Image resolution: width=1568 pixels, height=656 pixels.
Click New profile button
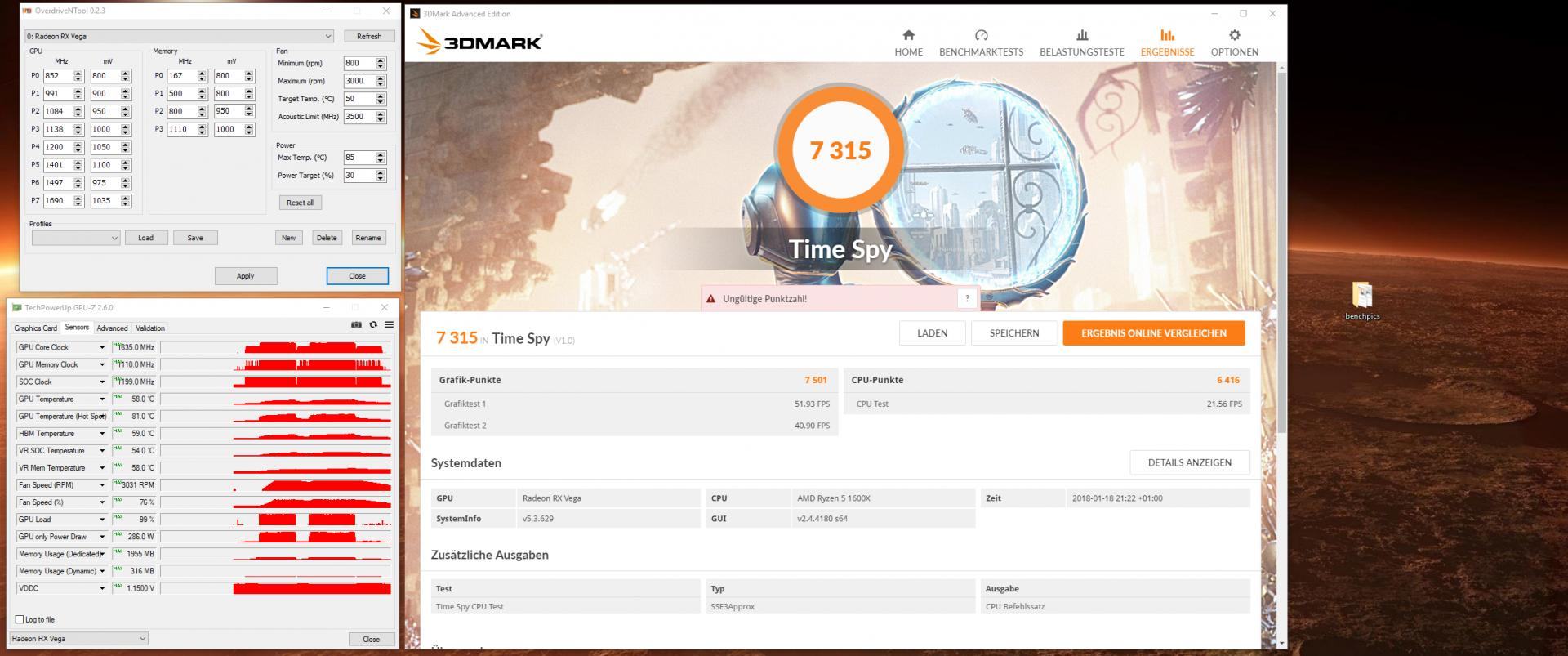(x=288, y=238)
